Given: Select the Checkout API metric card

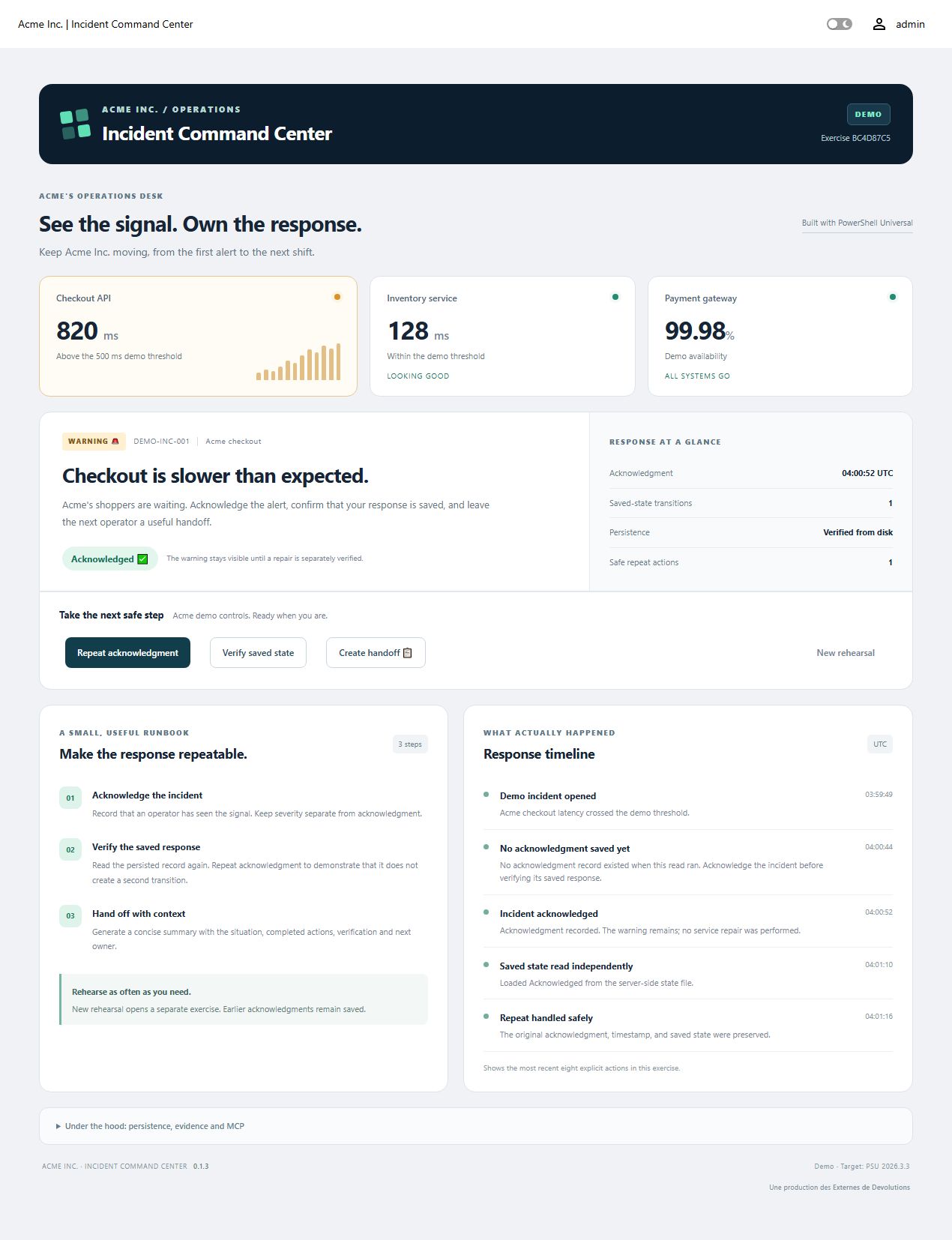Looking at the screenshot, I should (x=198, y=336).
